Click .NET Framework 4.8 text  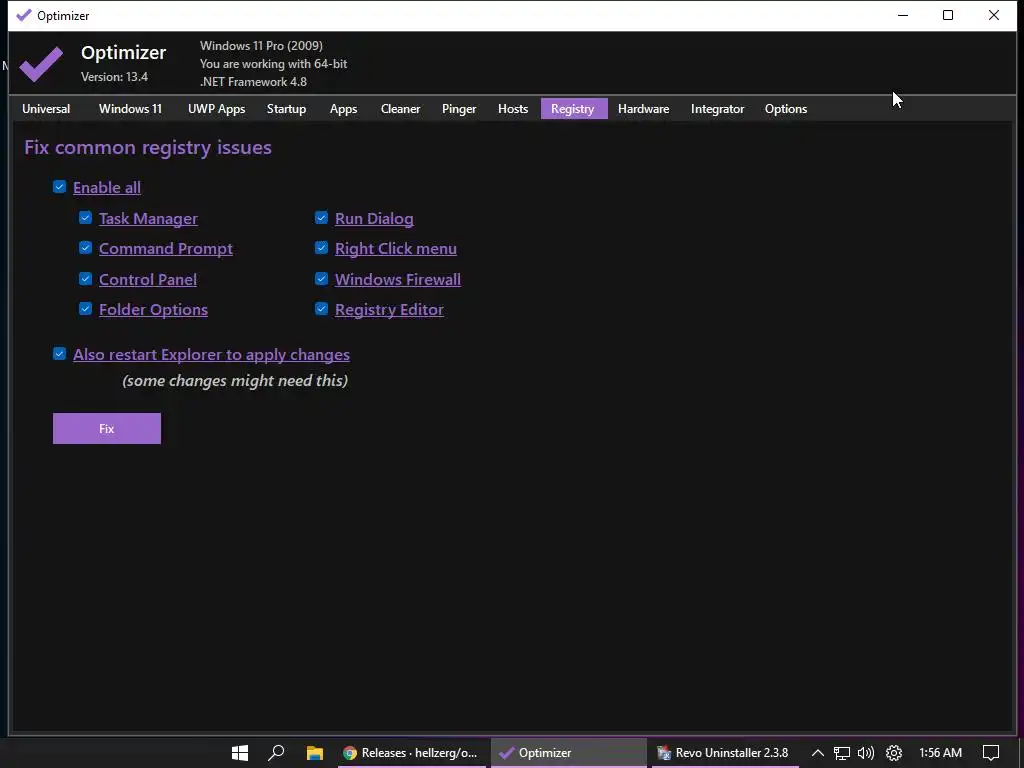[253, 82]
